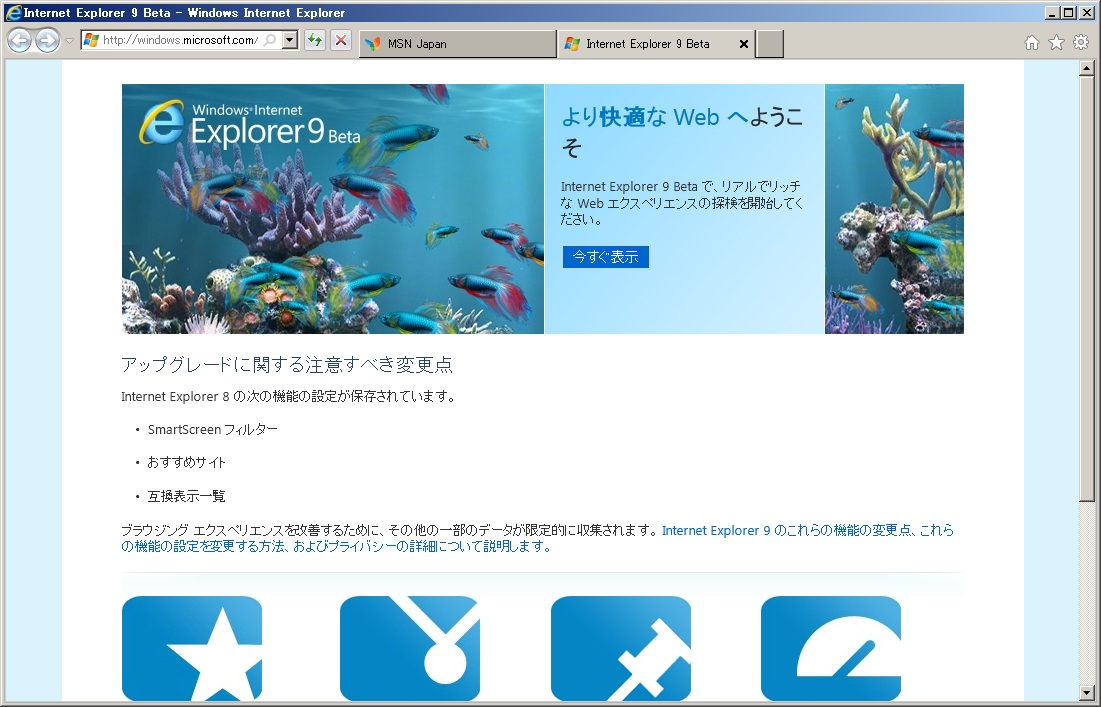
Task: Click the red Stop loading X button
Action: pyautogui.click(x=341, y=41)
